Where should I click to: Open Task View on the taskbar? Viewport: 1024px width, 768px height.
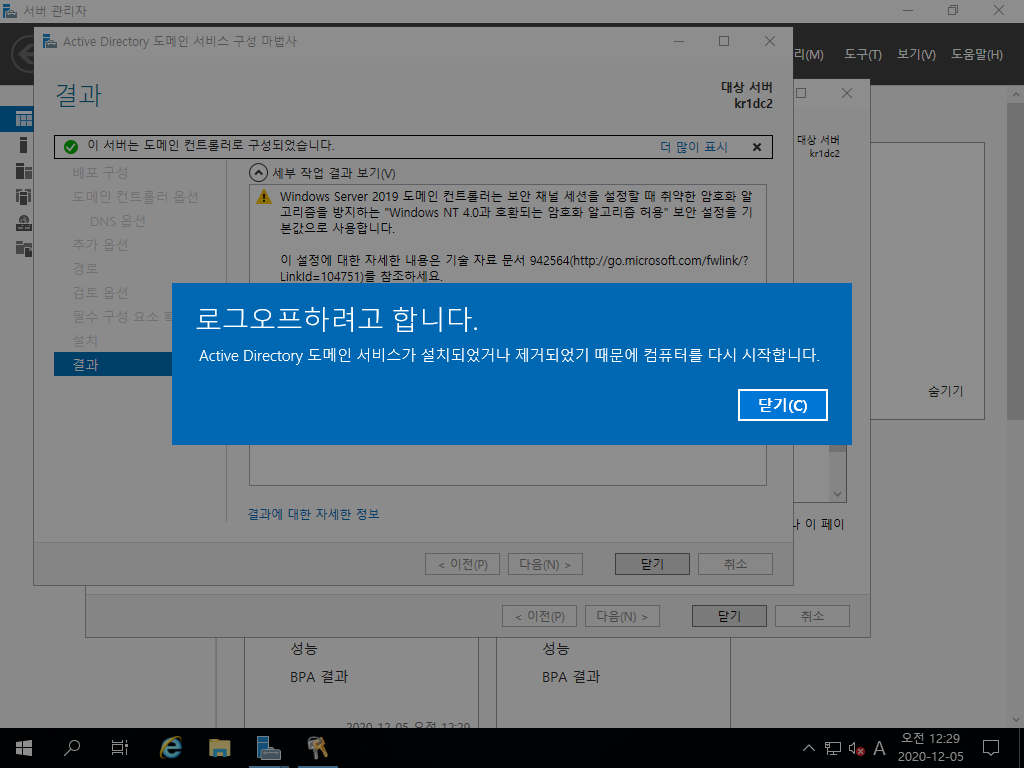(120, 748)
